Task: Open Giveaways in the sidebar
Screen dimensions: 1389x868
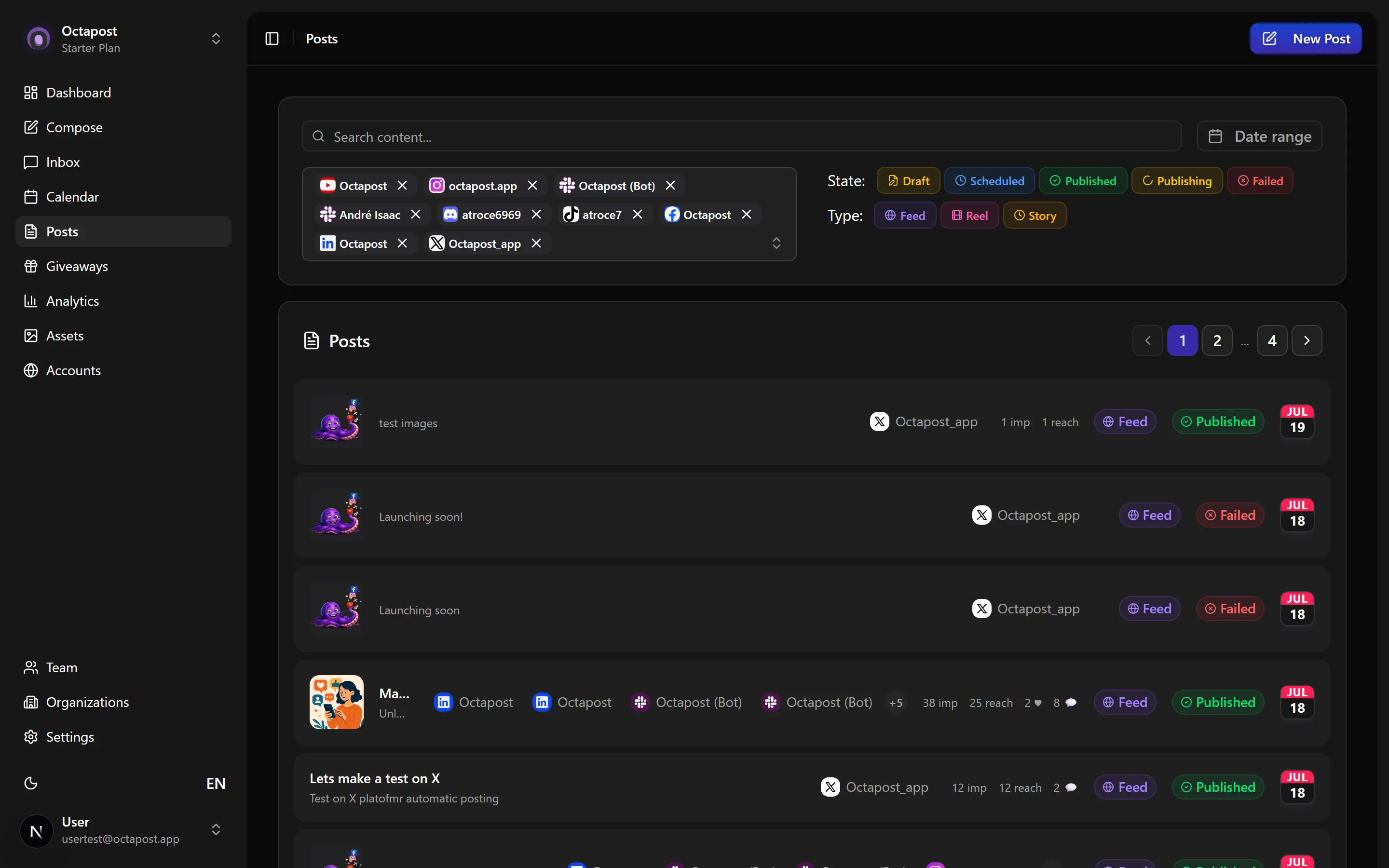Action: (x=123, y=266)
